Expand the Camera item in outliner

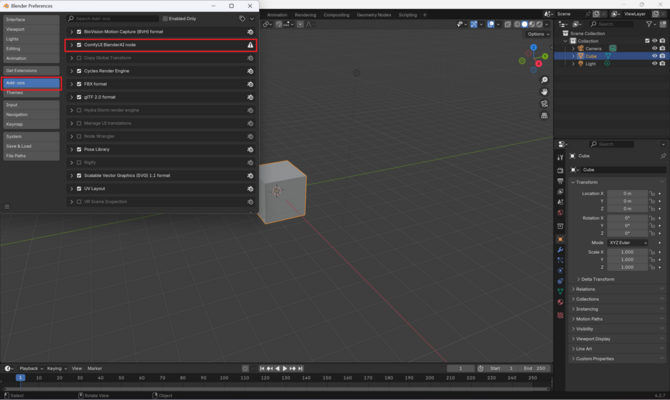[x=573, y=49]
